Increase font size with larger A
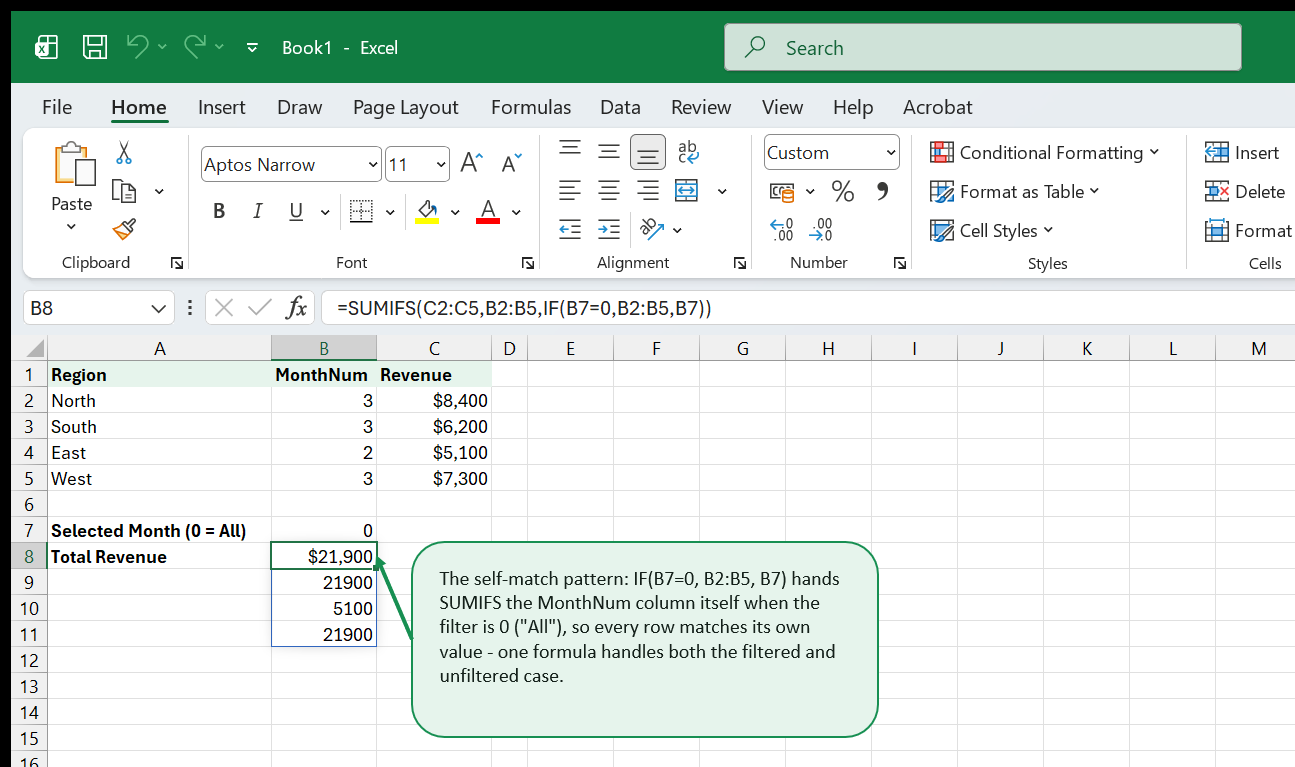This screenshot has height=767, width=1295. click(471, 164)
